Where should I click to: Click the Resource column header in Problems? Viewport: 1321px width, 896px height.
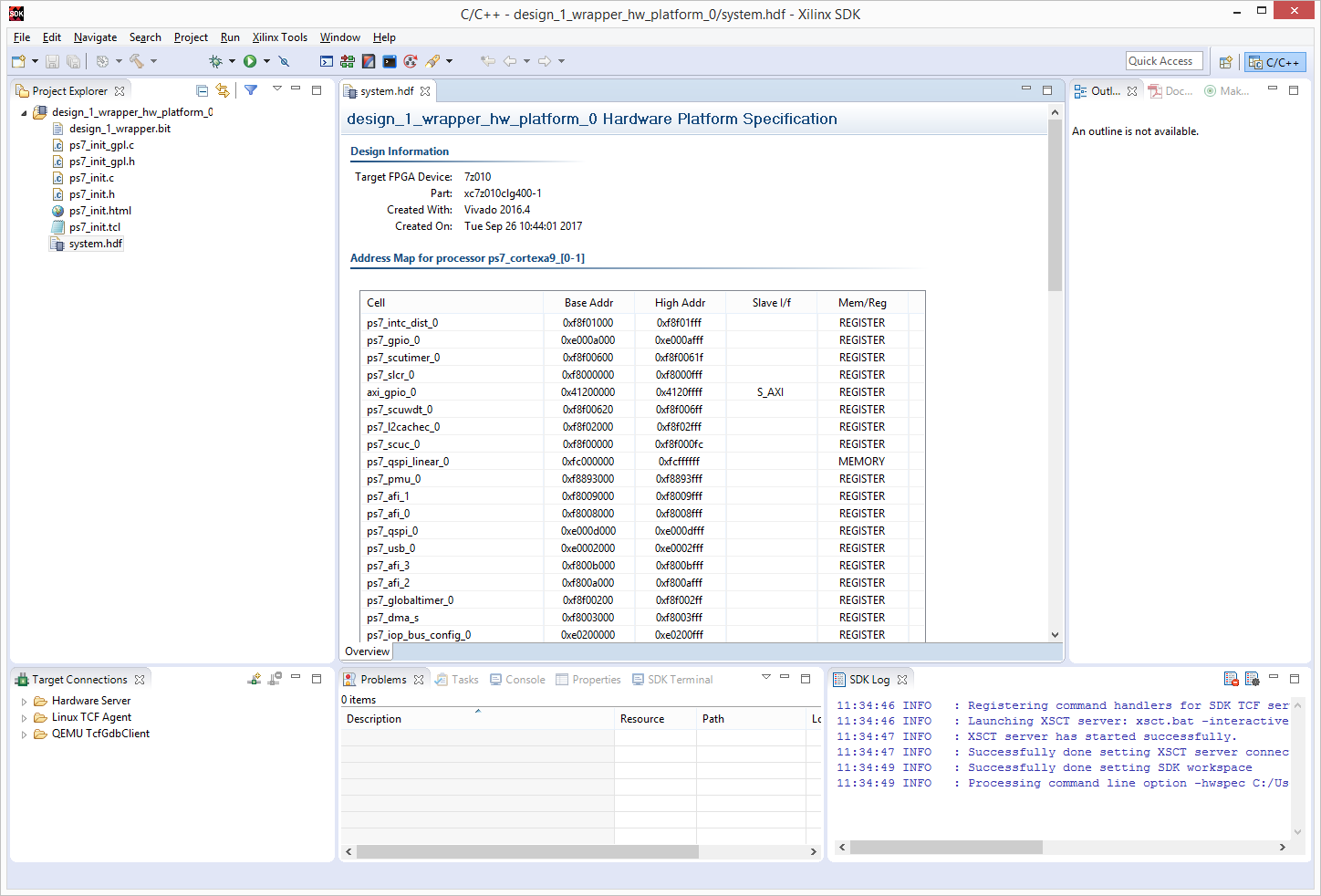click(x=655, y=719)
